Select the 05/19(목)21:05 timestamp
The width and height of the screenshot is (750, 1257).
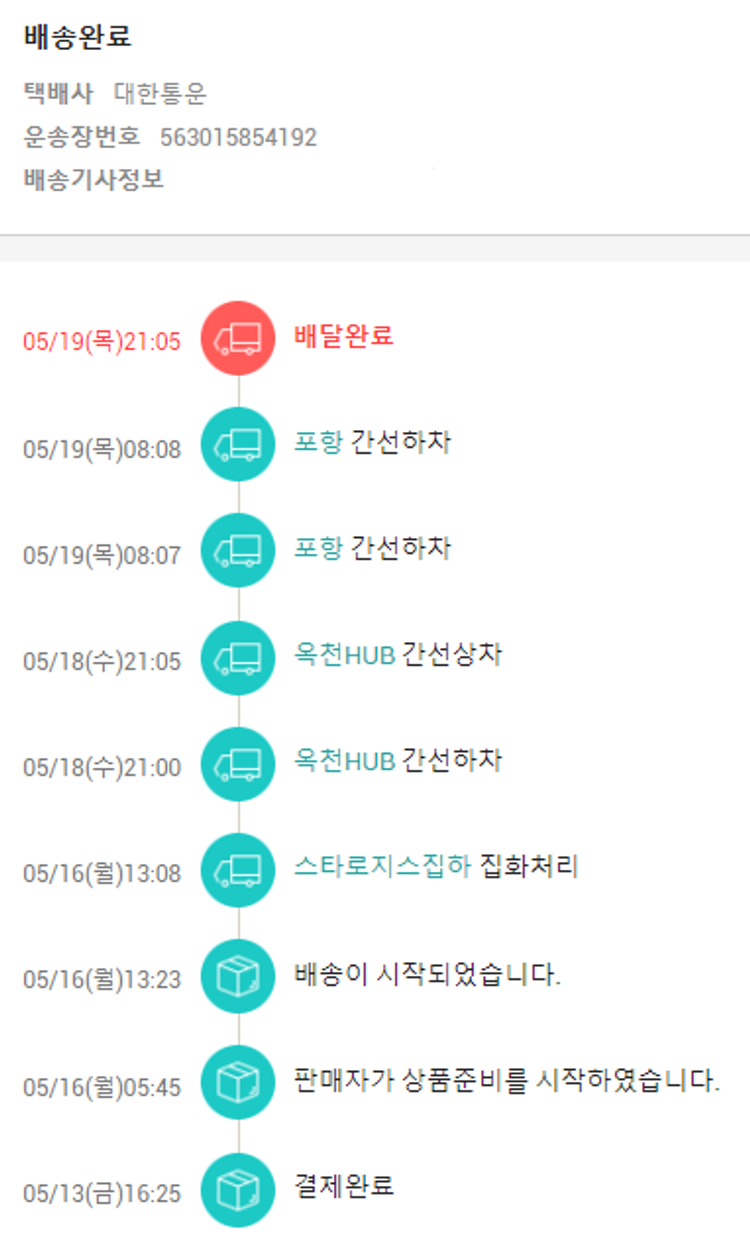(x=102, y=342)
